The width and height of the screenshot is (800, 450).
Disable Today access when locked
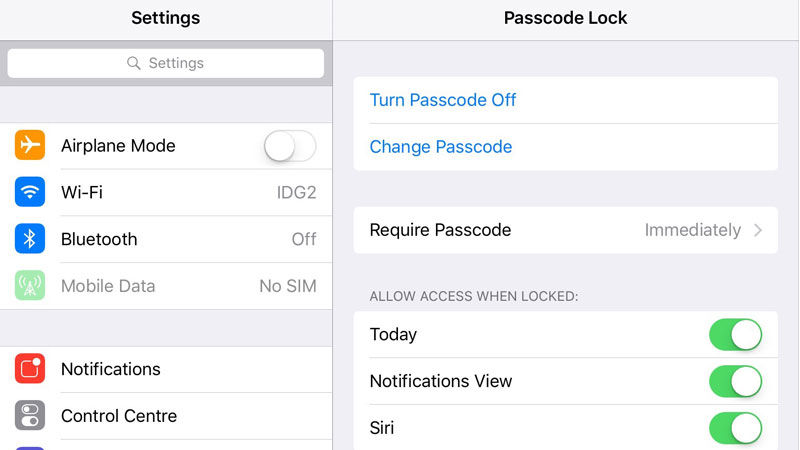735,335
